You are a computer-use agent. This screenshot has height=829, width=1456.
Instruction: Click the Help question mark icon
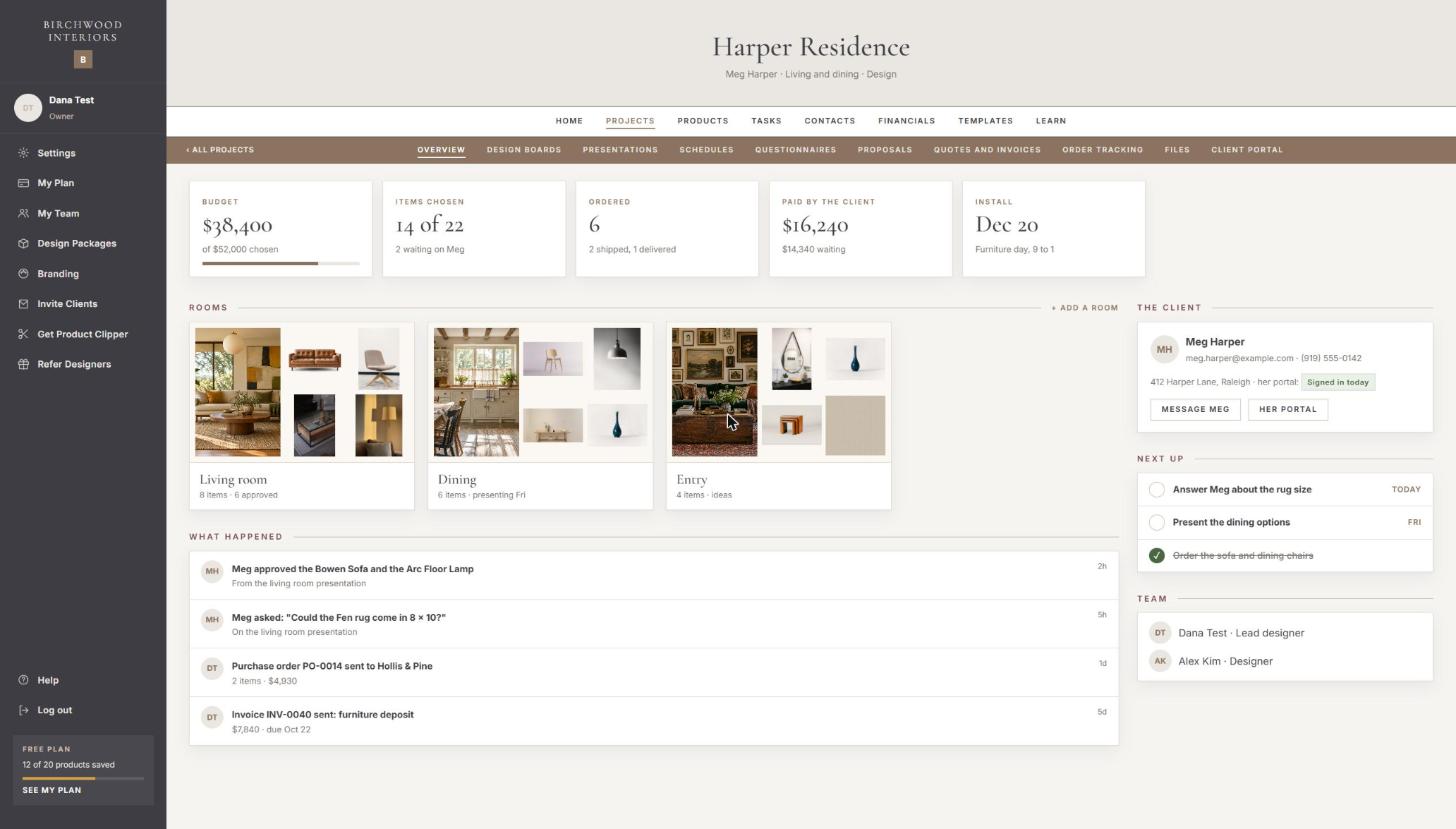pyautogui.click(x=23, y=680)
